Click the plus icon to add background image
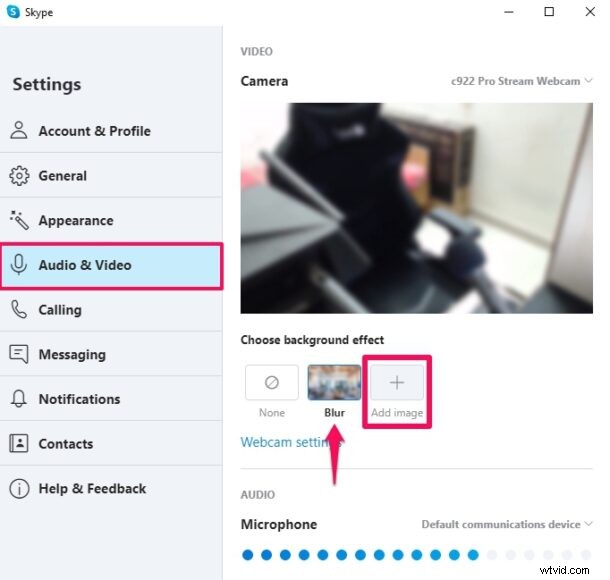The width and height of the screenshot is (610, 580). 397,382
